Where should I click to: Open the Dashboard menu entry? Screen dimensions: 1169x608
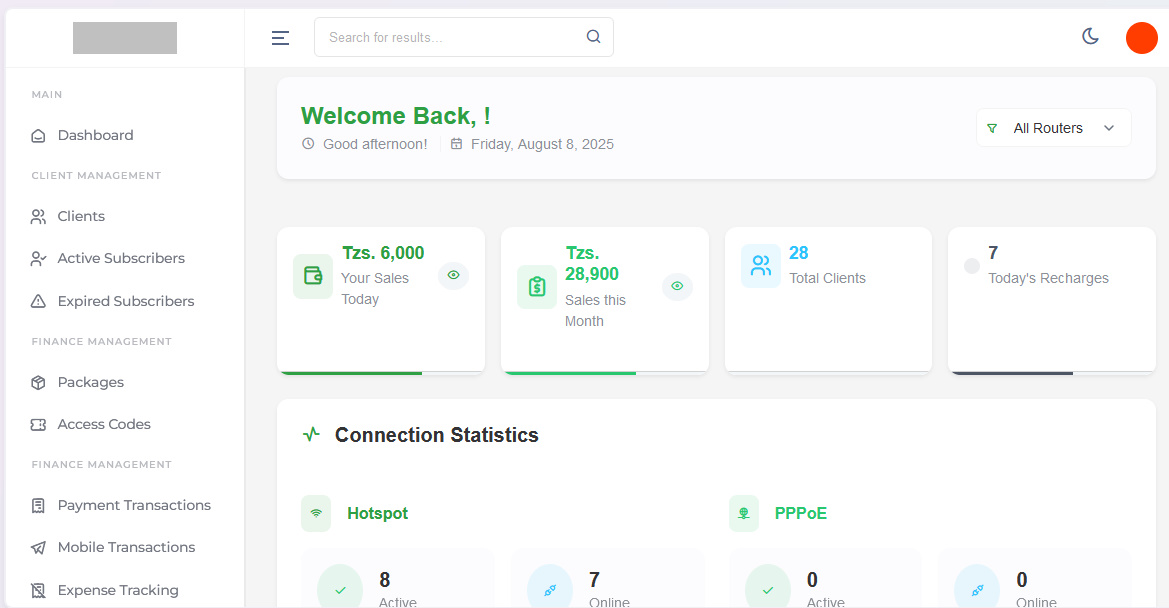tap(95, 135)
